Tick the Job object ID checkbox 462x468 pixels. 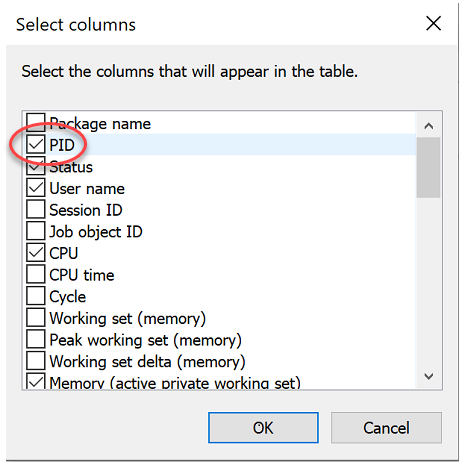[36, 231]
